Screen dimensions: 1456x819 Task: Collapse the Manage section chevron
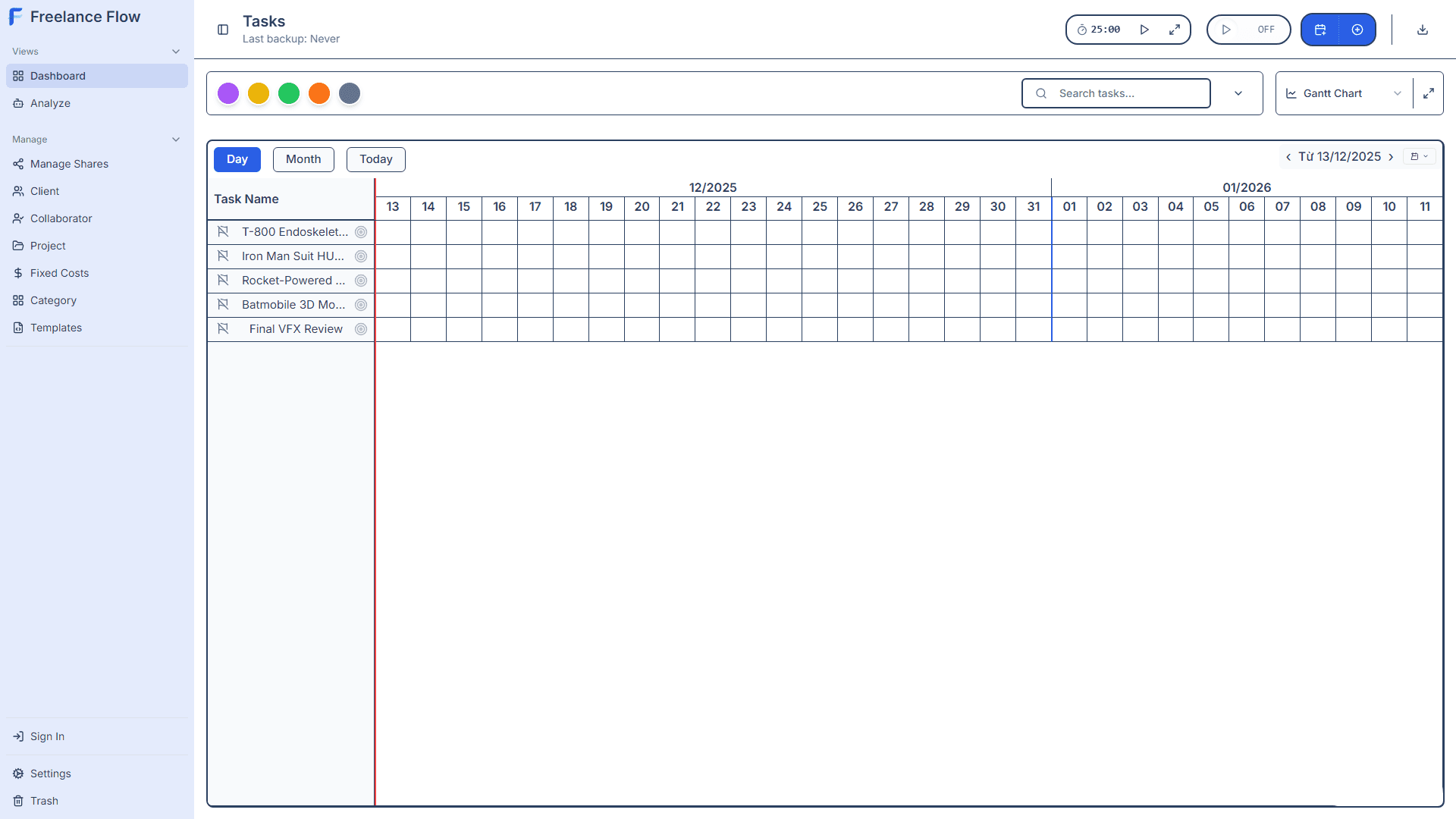coord(176,140)
